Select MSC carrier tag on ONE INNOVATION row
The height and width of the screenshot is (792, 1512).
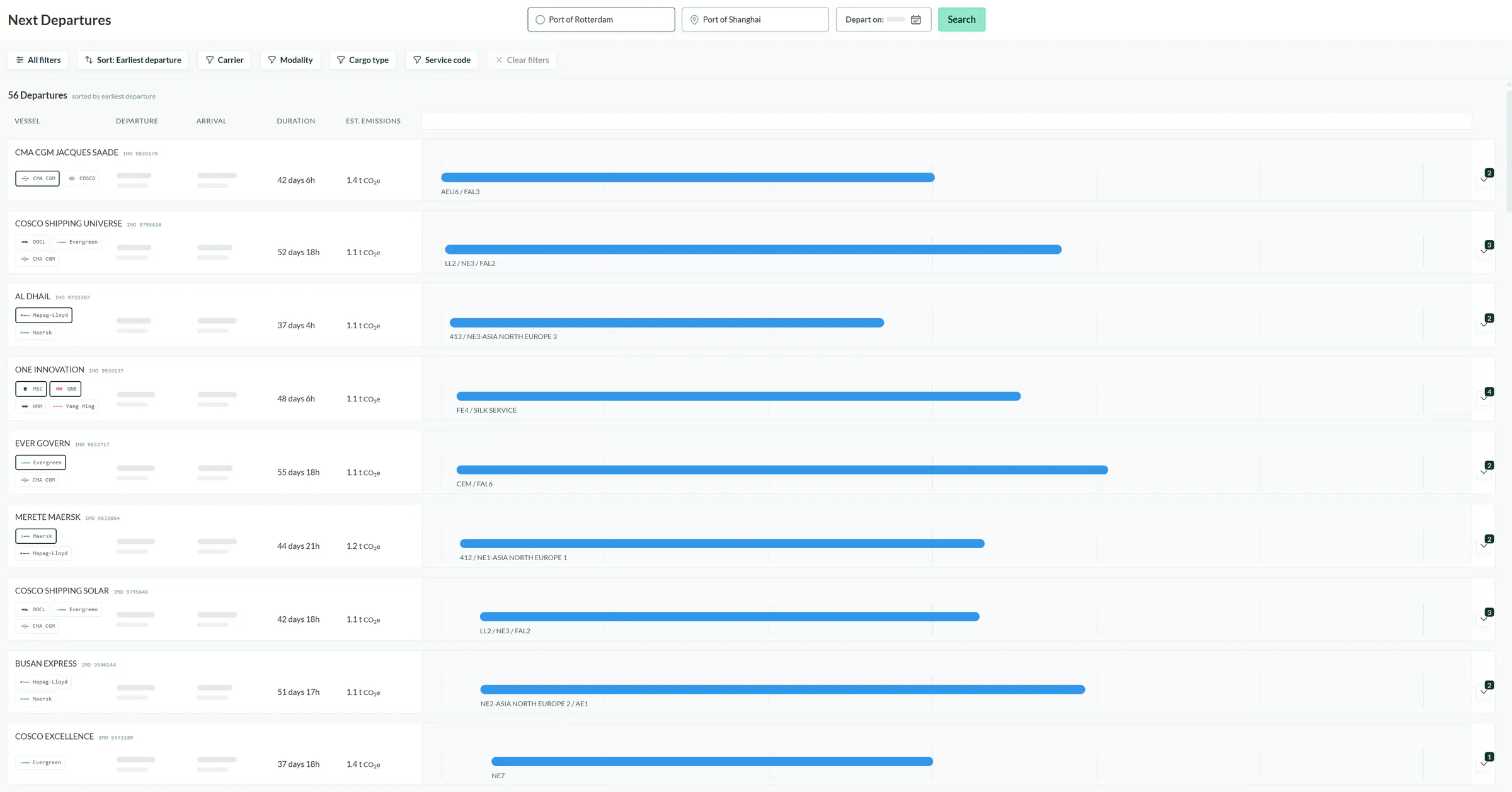click(31, 389)
